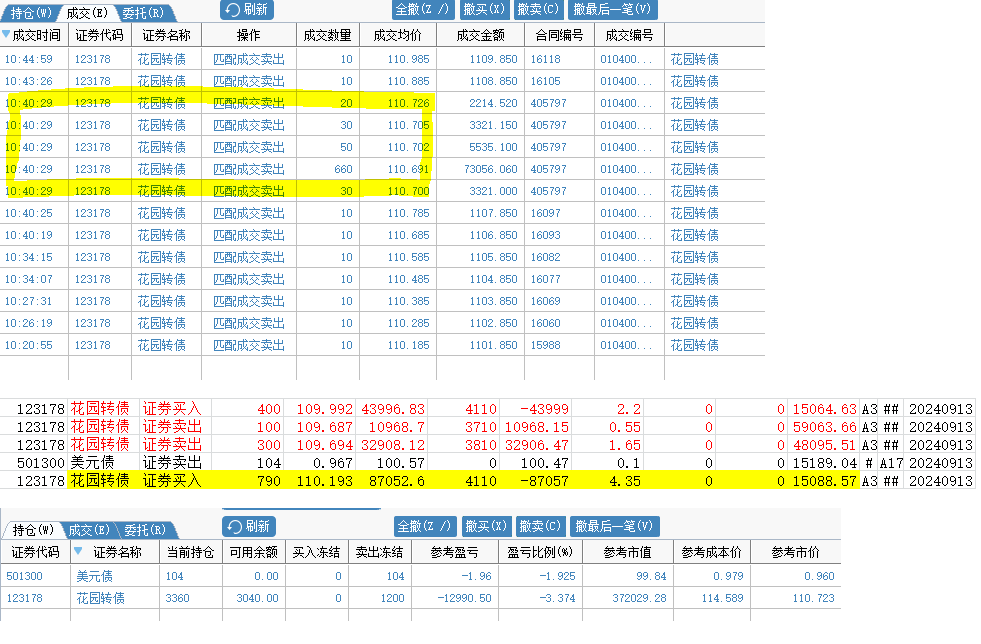Click the 卖出冻结 column header
The width and height of the screenshot is (981, 644).
pyautogui.click(x=380, y=552)
